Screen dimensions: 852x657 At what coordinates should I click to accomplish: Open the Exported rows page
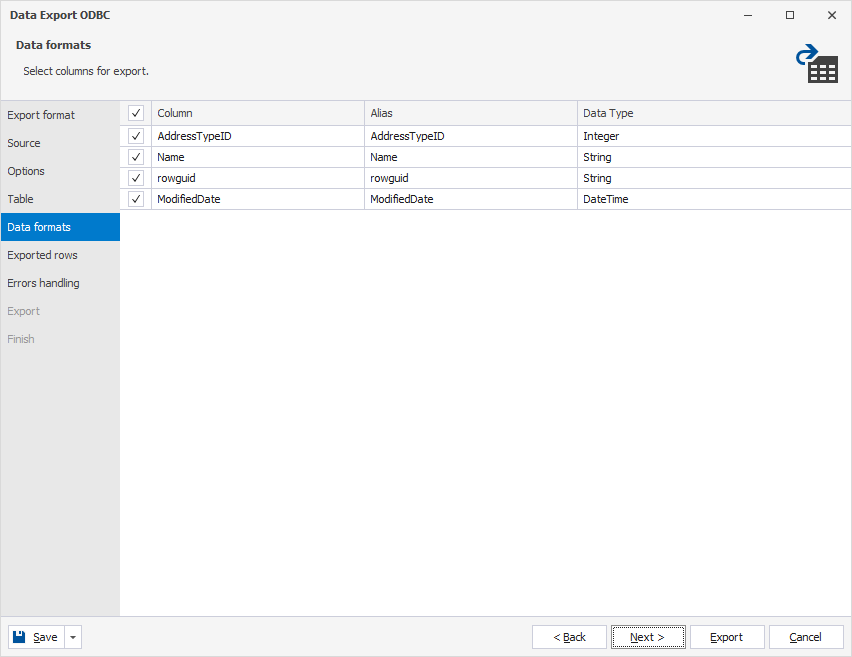pos(60,255)
